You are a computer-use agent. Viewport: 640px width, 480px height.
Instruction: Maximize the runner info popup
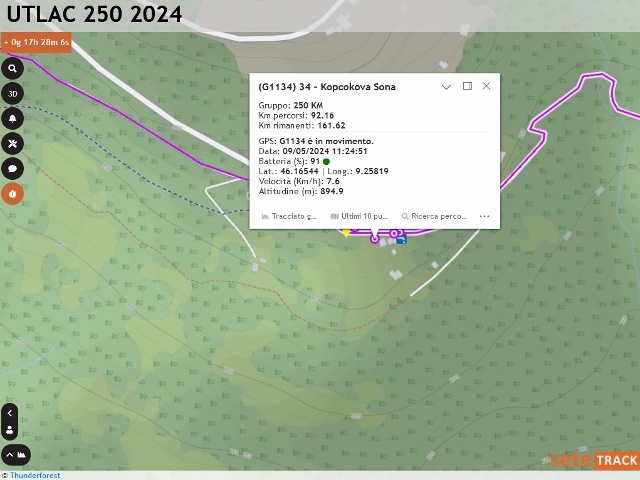tap(467, 86)
